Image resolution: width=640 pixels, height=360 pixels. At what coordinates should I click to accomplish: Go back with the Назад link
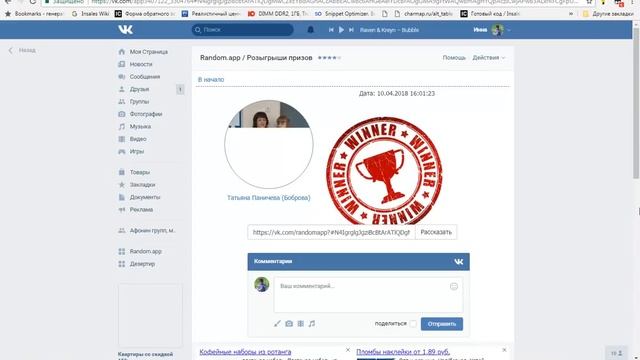pos(22,50)
